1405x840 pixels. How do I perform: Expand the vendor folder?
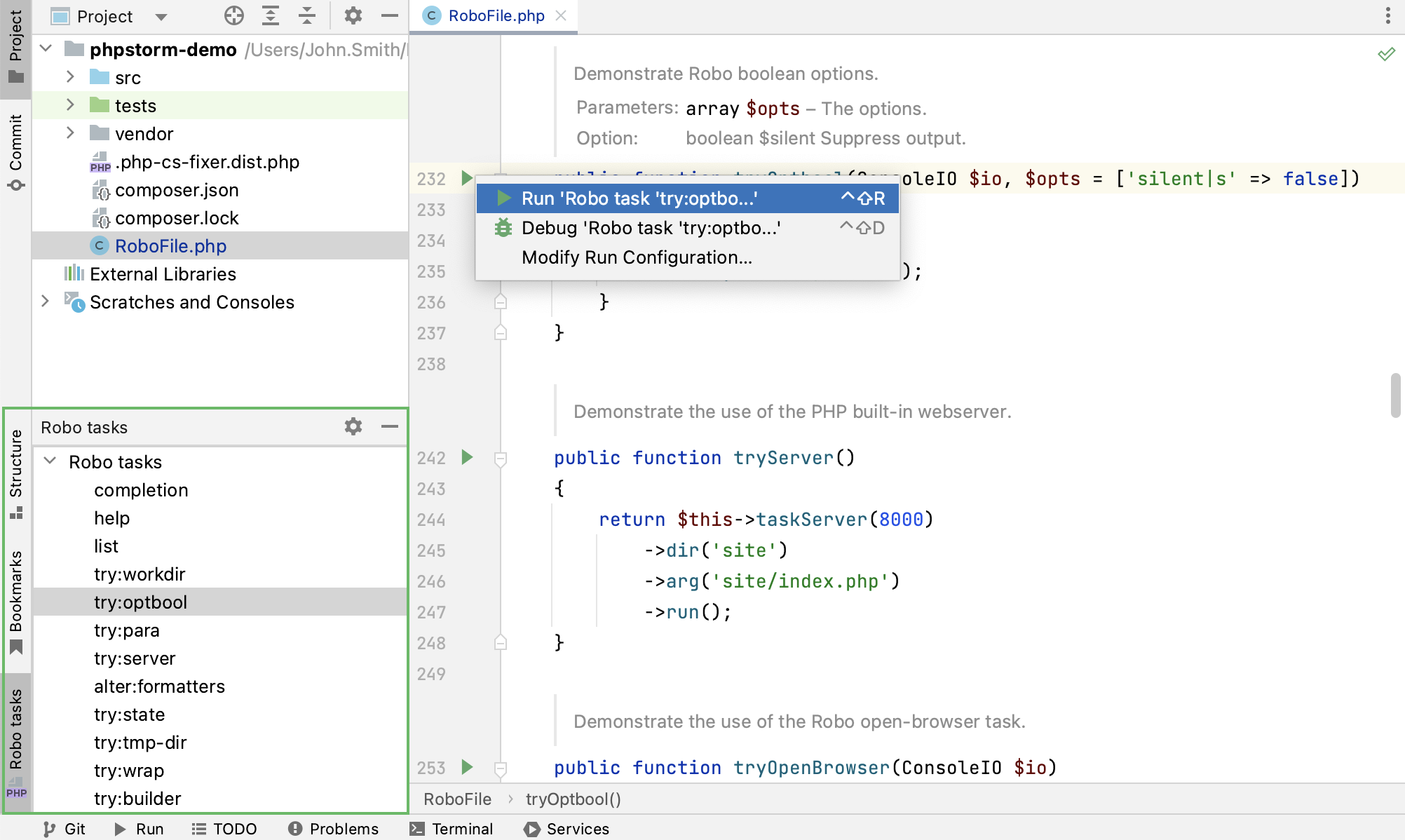tap(70, 133)
